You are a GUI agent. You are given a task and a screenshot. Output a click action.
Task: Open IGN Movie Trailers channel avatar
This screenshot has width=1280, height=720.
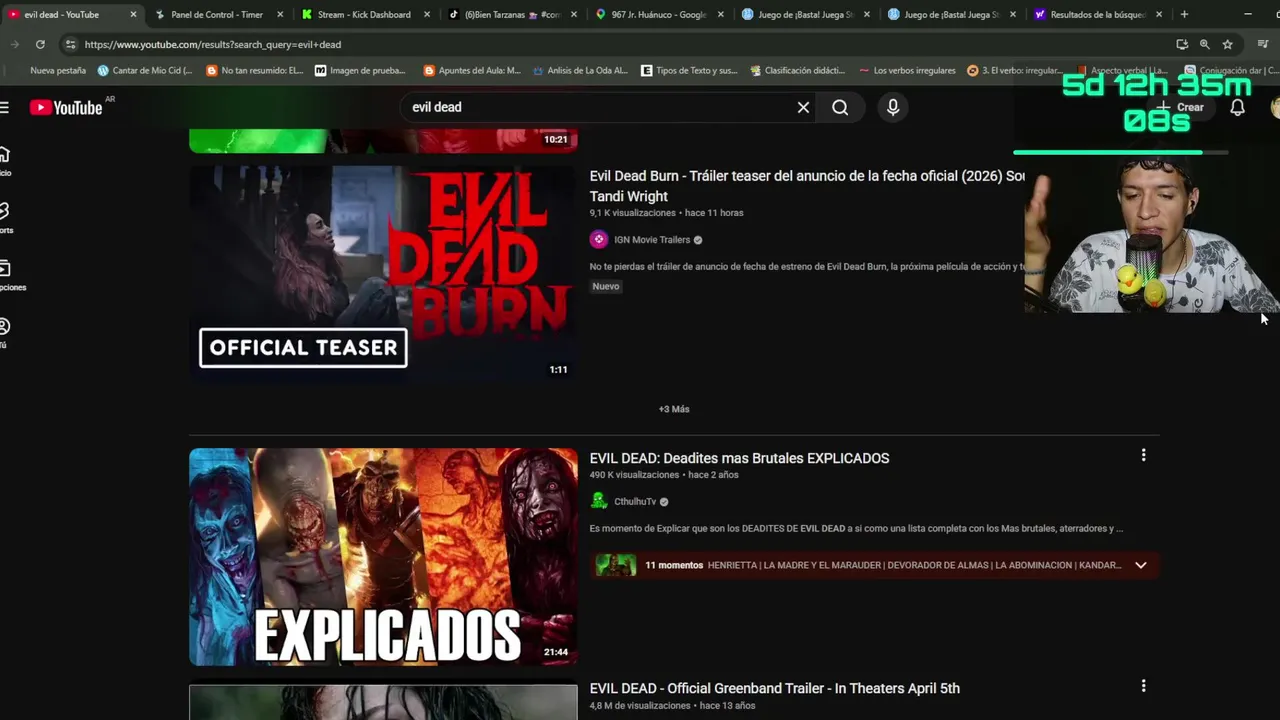(599, 239)
